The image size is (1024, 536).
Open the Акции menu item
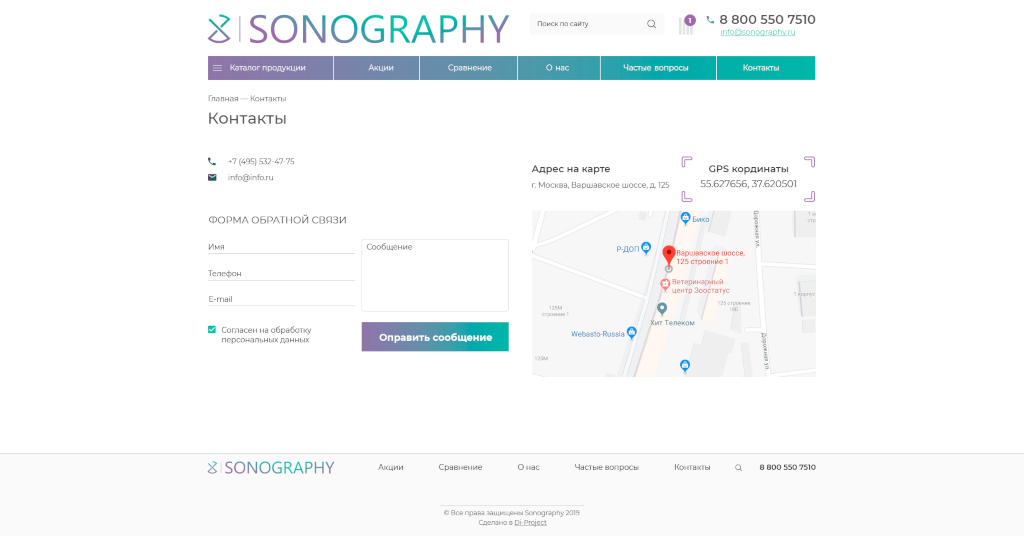point(380,68)
